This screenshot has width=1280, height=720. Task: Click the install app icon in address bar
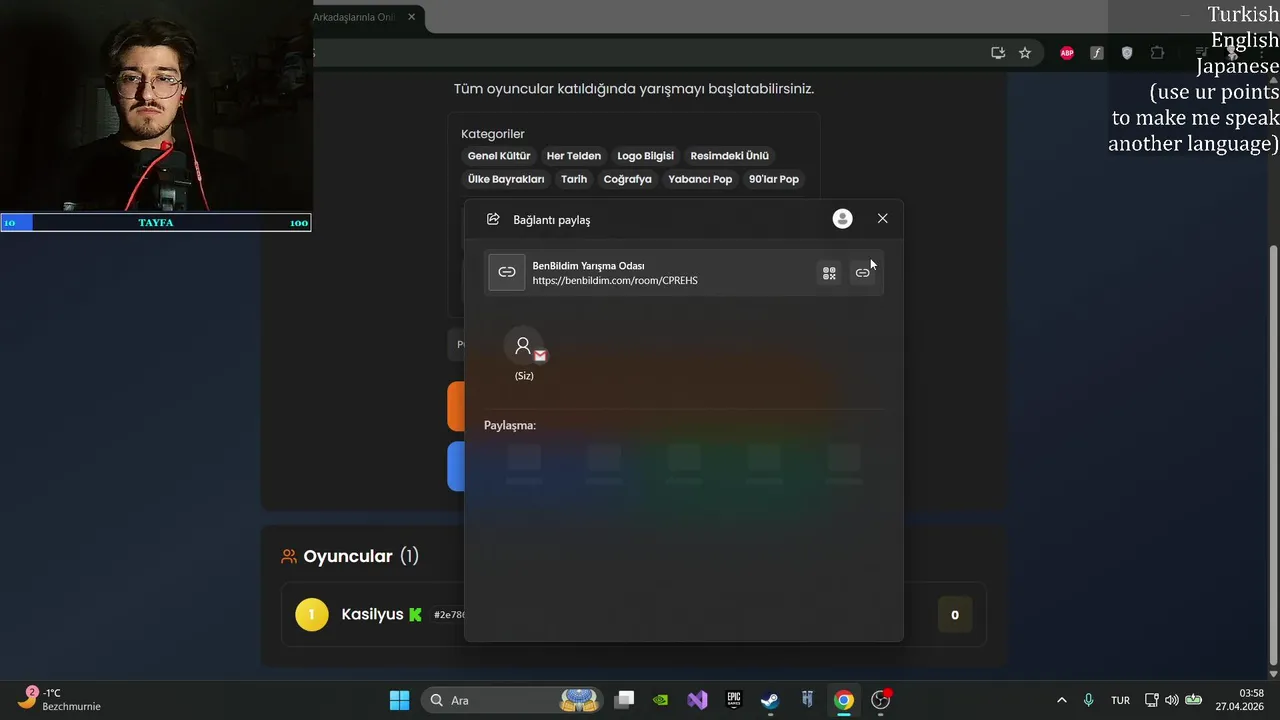pyautogui.click(x=998, y=53)
